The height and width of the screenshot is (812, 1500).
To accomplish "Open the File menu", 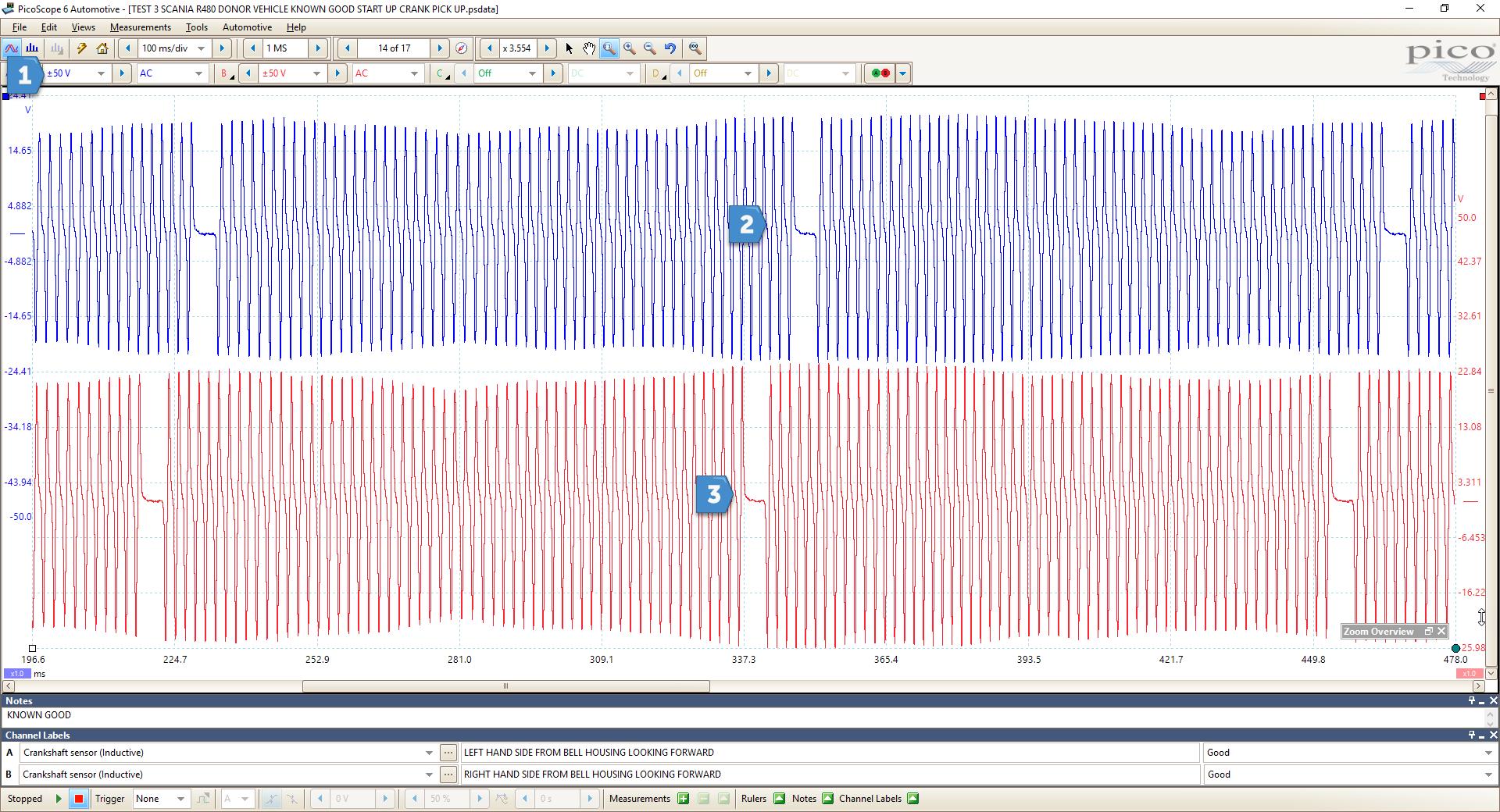I will [20, 27].
